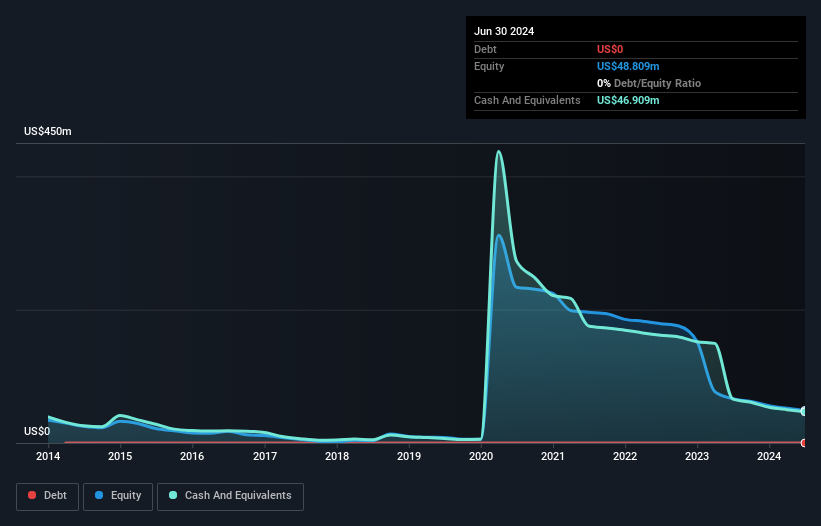
Task: Click the US$0 y-axis label
Action: [x=37, y=431]
